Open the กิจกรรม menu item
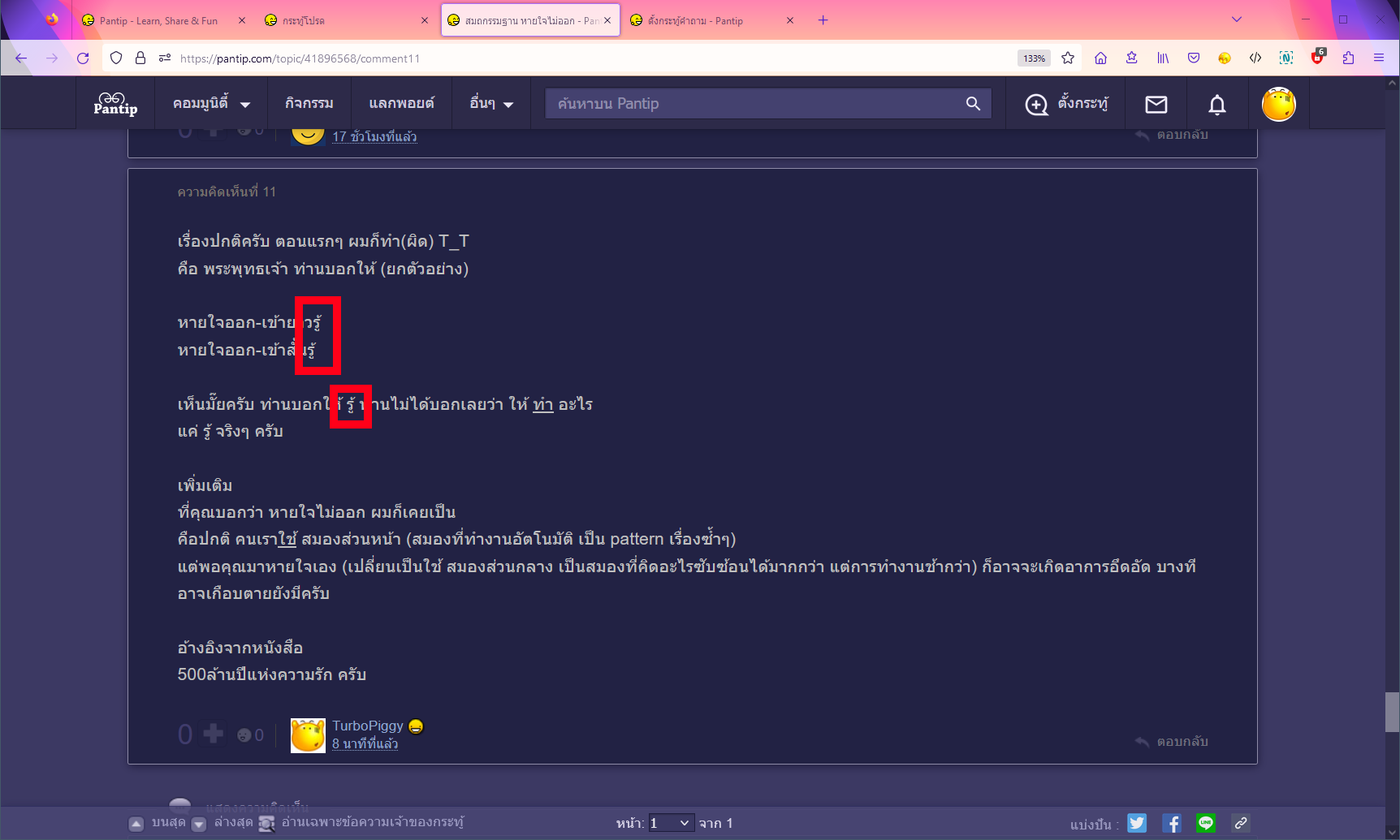This screenshot has width=1400, height=840. tap(309, 103)
